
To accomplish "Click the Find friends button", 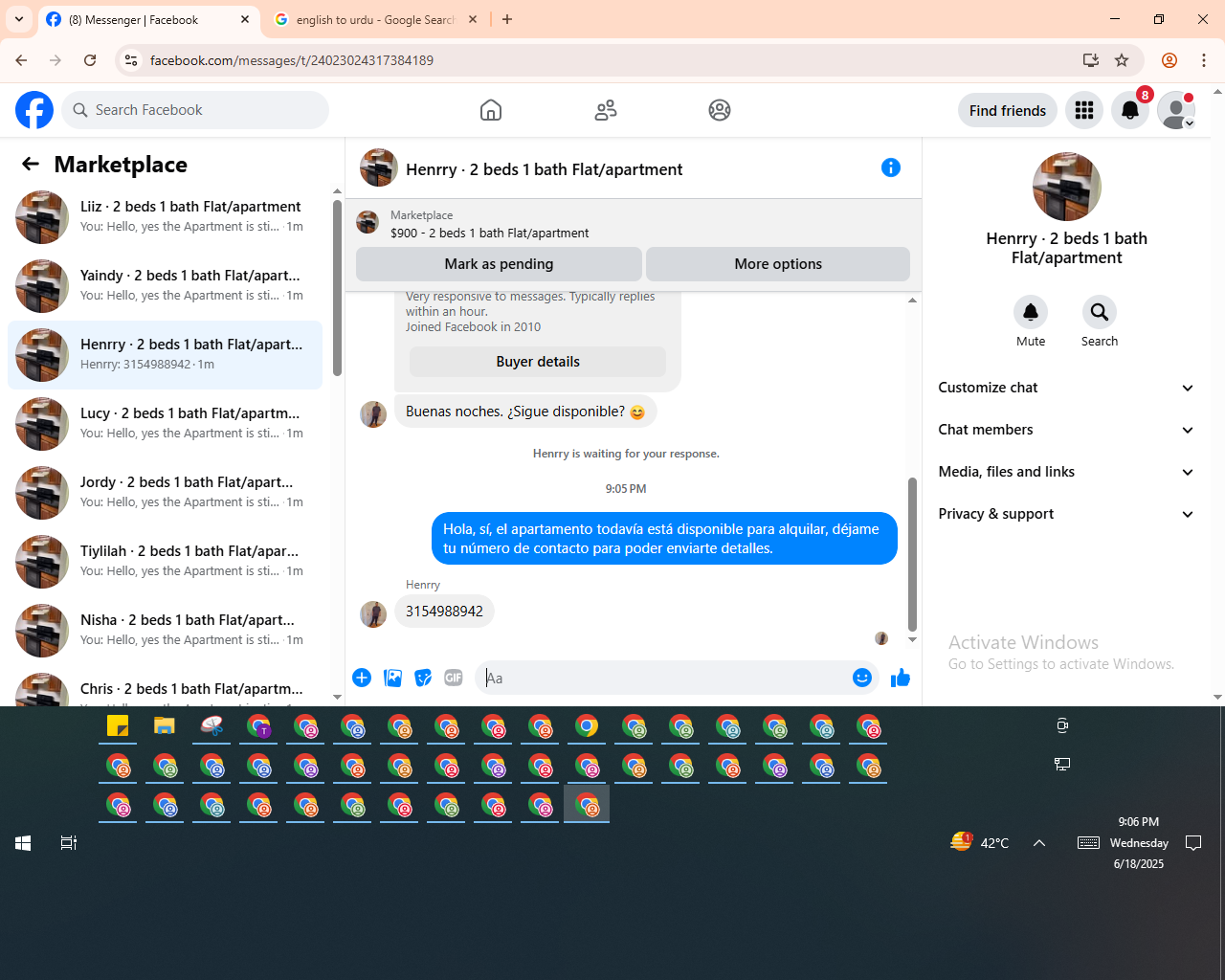I will click(1008, 110).
